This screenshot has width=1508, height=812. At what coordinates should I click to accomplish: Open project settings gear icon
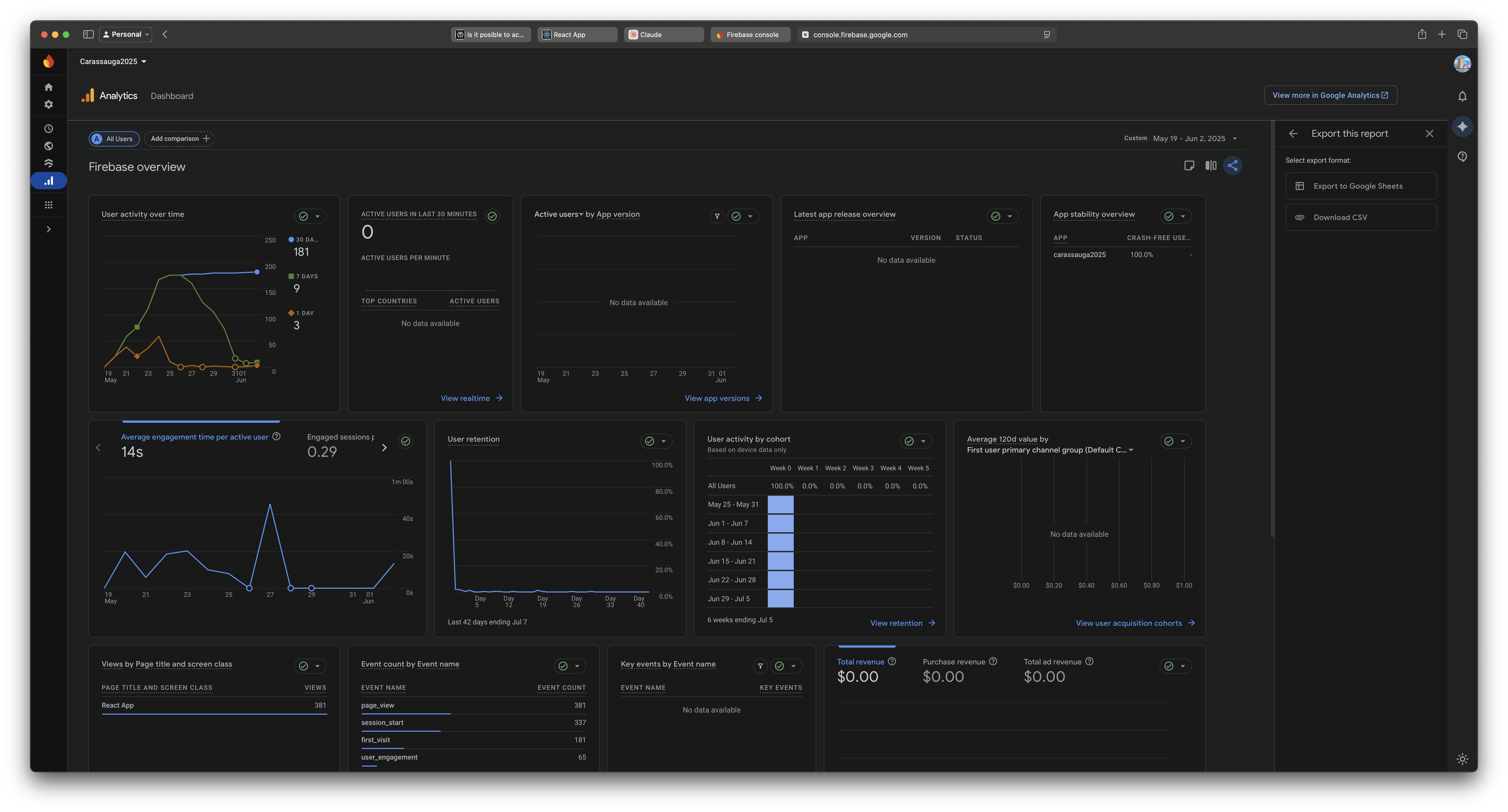[x=49, y=105]
